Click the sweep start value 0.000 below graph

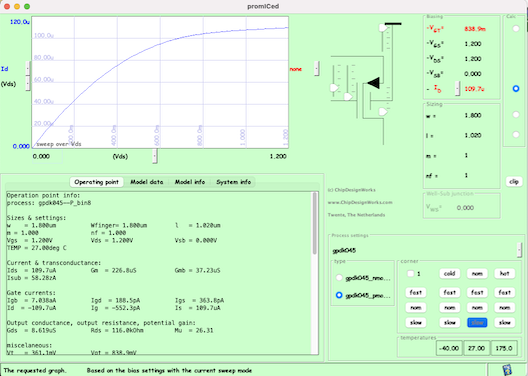(41, 156)
